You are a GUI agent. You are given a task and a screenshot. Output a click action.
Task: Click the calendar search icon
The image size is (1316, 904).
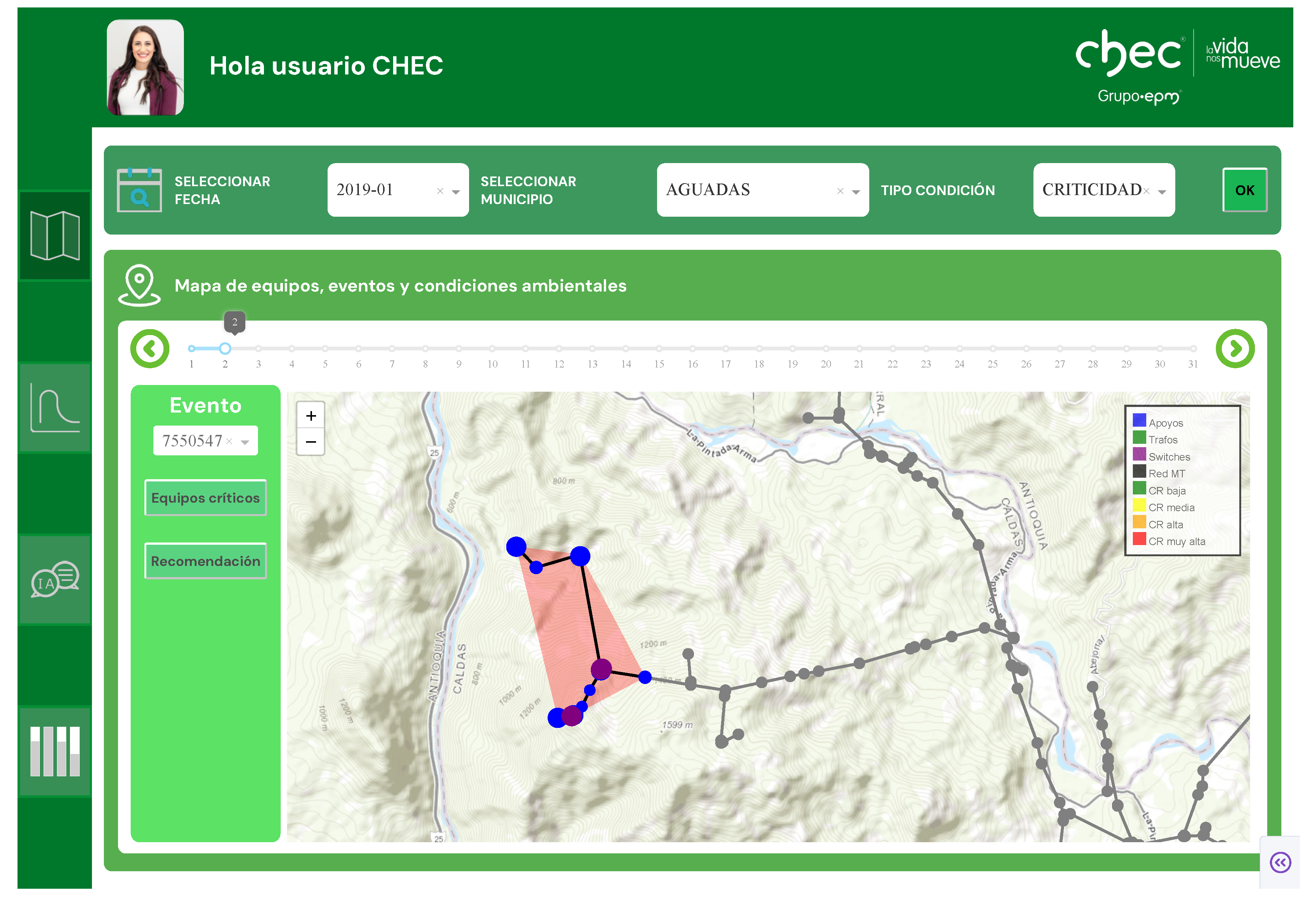[139, 191]
